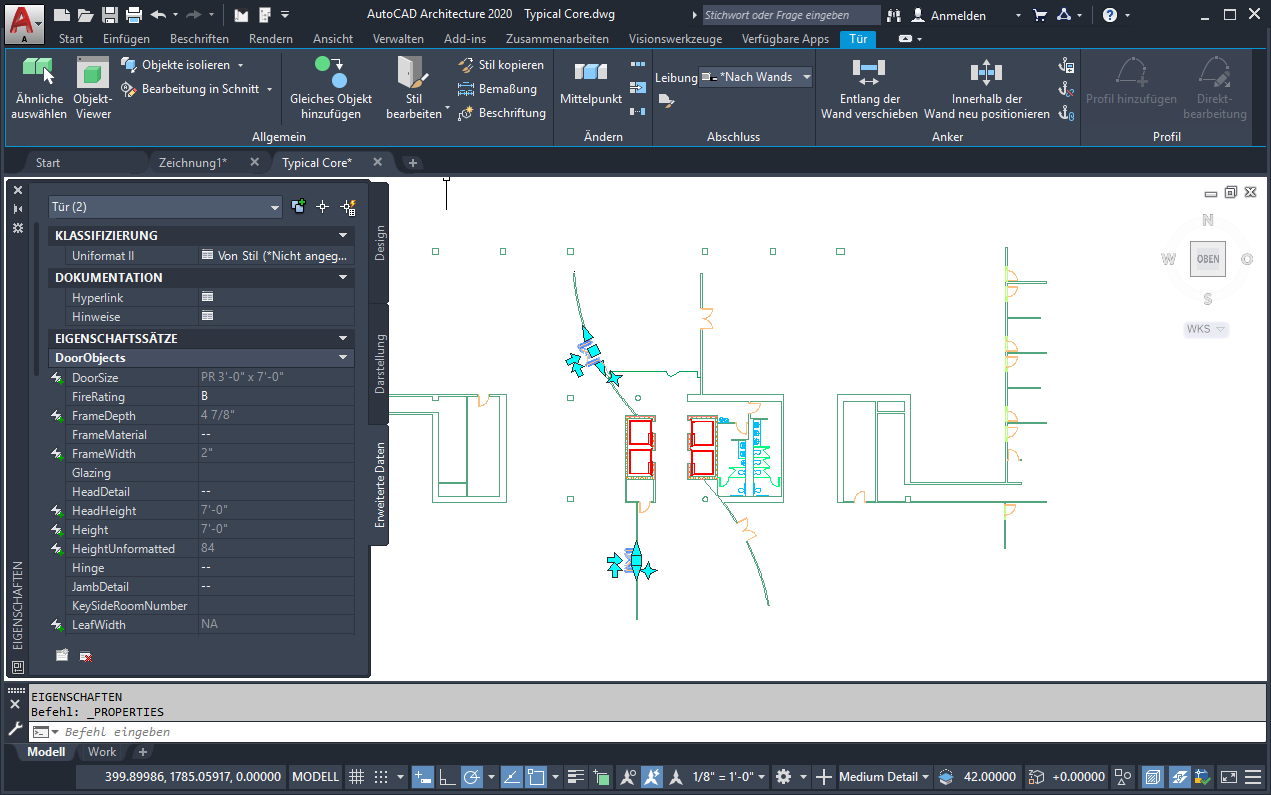1271x795 pixels.
Task: Collapse the KLASSIFIZIERUNG section
Action: (x=343, y=236)
